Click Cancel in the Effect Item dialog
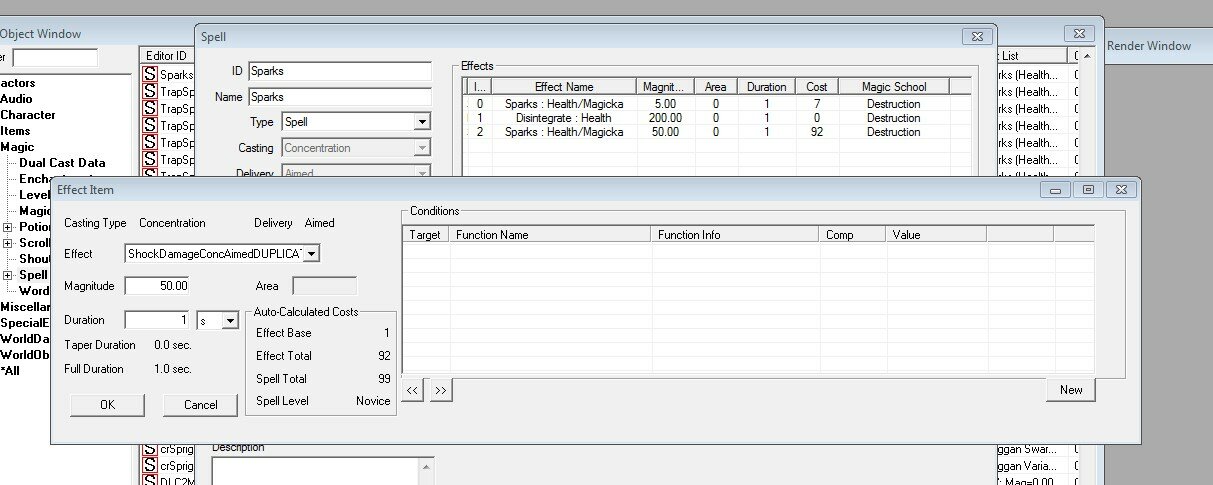This screenshot has width=1213, height=485. [201, 405]
